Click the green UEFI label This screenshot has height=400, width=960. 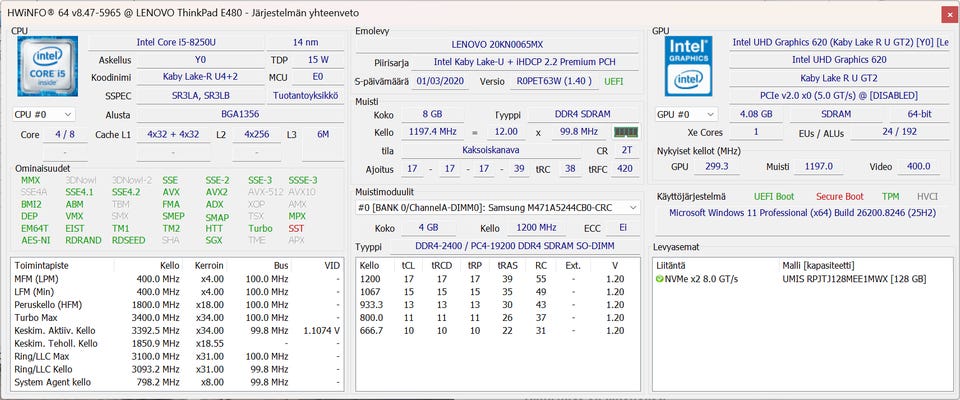click(x=614, y=81)
